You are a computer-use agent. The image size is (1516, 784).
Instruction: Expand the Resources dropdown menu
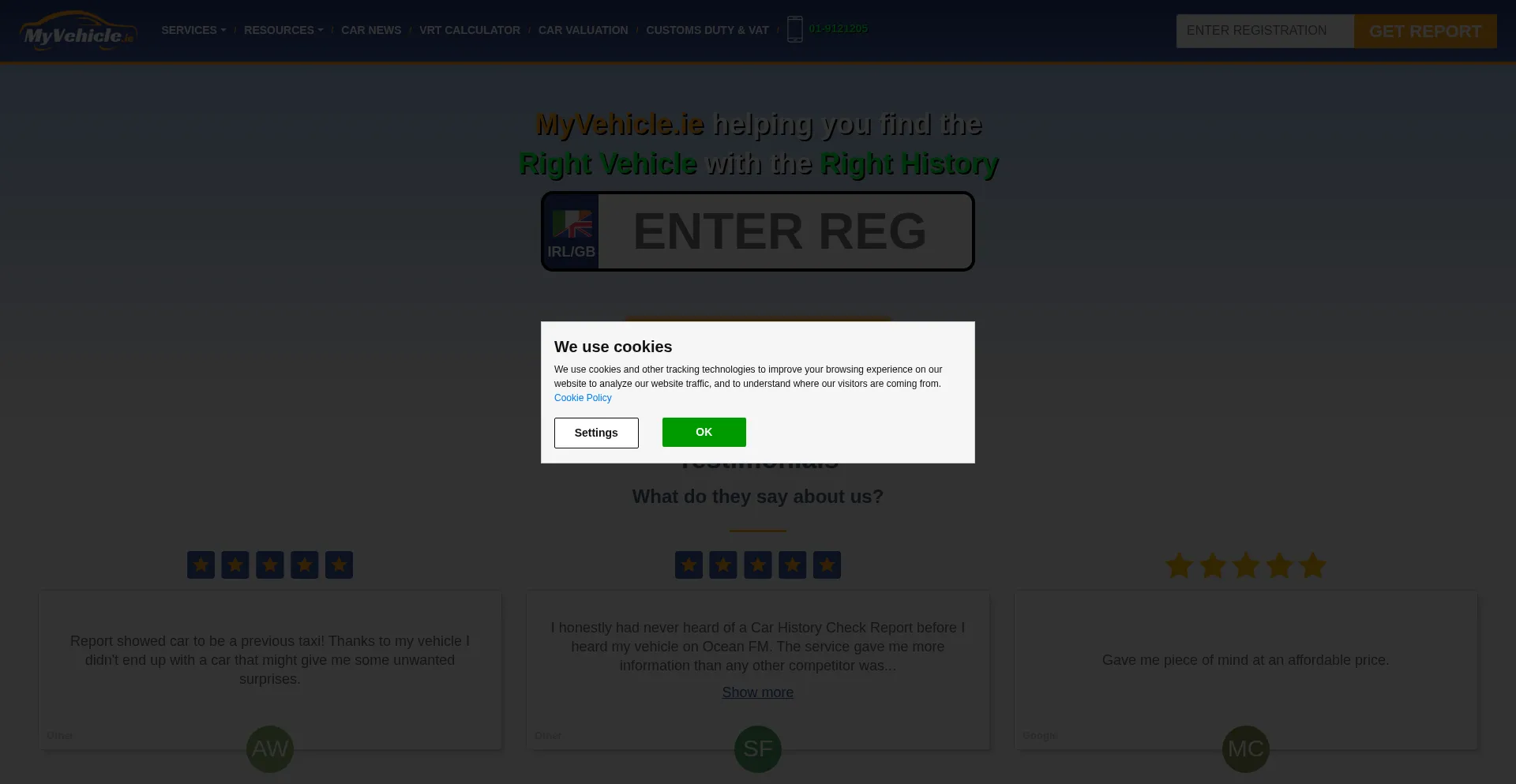tap(283, 30)
